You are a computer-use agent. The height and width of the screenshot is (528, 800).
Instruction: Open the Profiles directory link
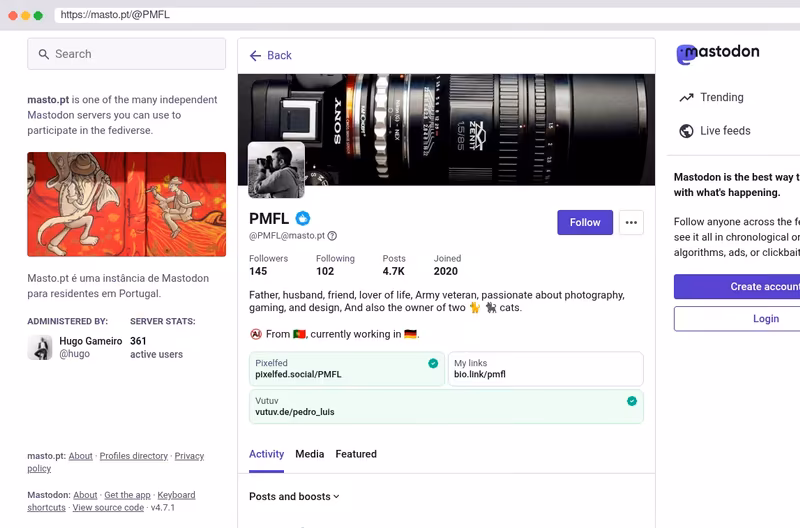pyautogui.click(x=134, y=456)
